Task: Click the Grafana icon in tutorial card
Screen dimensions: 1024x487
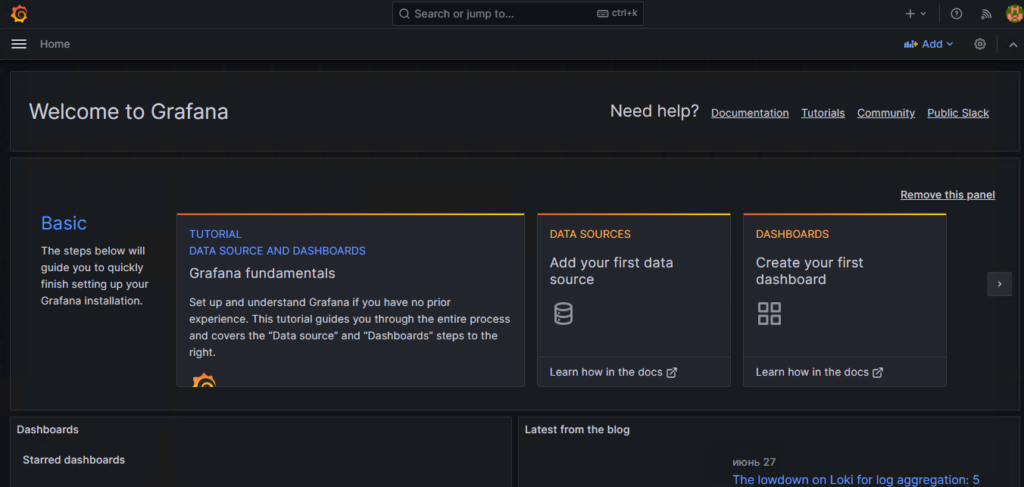Action: point(204,379)
